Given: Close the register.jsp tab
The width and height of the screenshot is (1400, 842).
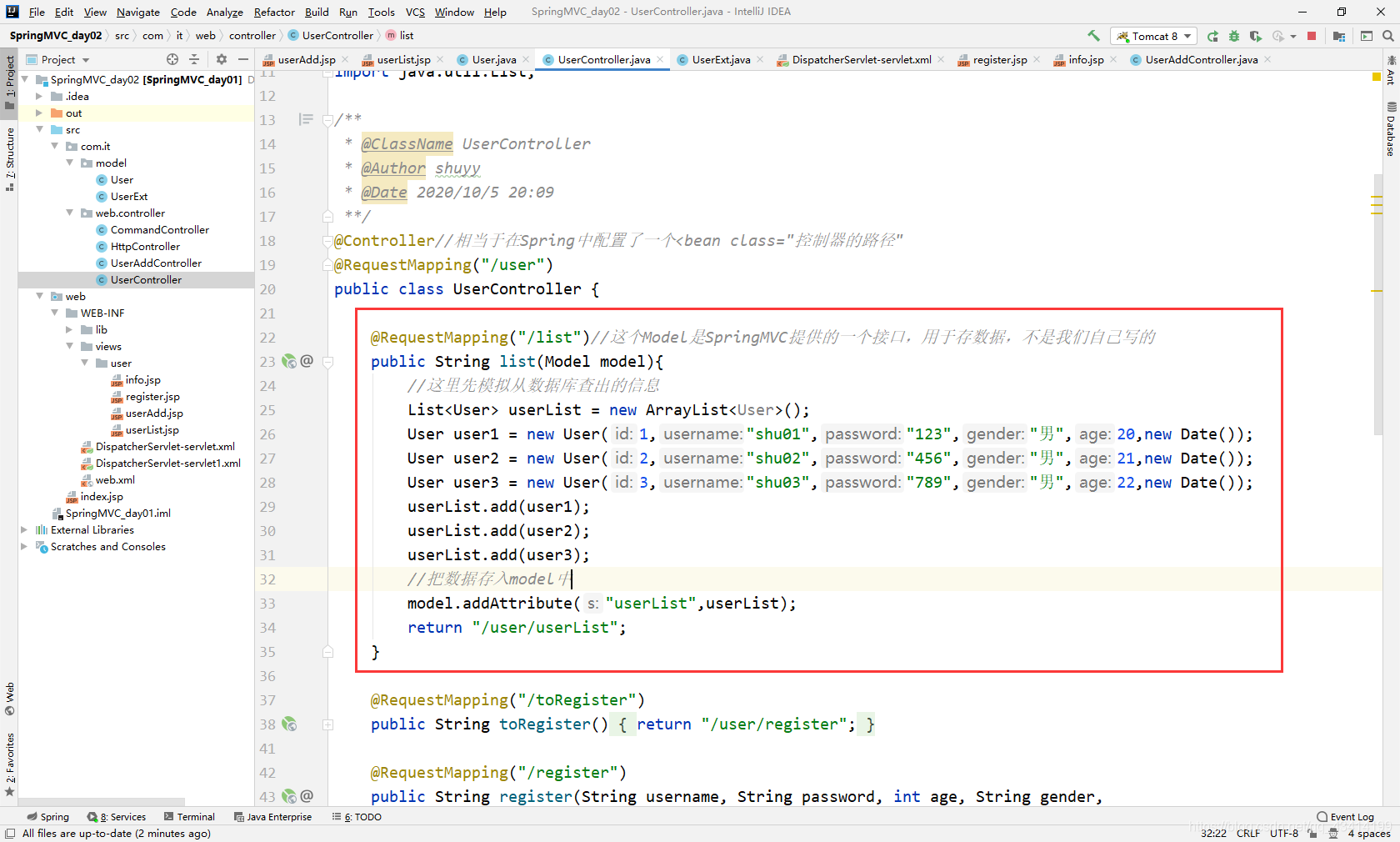Looking at the screenshot, I should 1037,59.
